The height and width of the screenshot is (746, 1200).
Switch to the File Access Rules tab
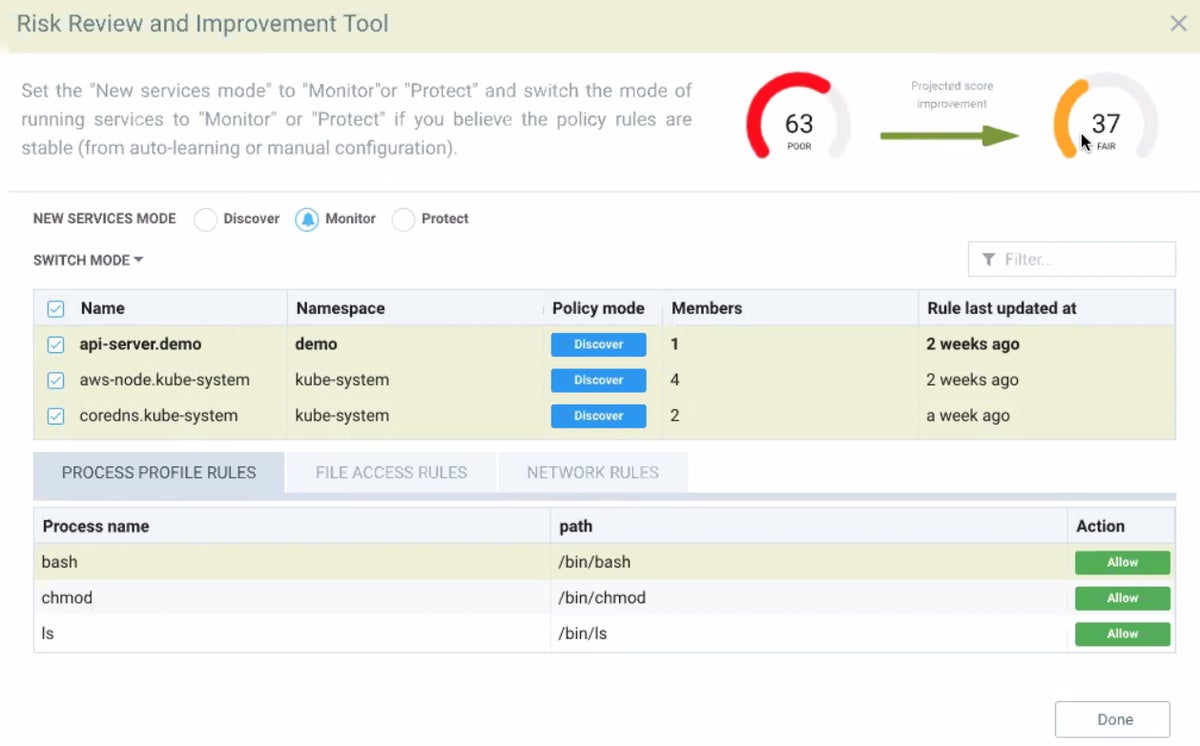(391, 472)
